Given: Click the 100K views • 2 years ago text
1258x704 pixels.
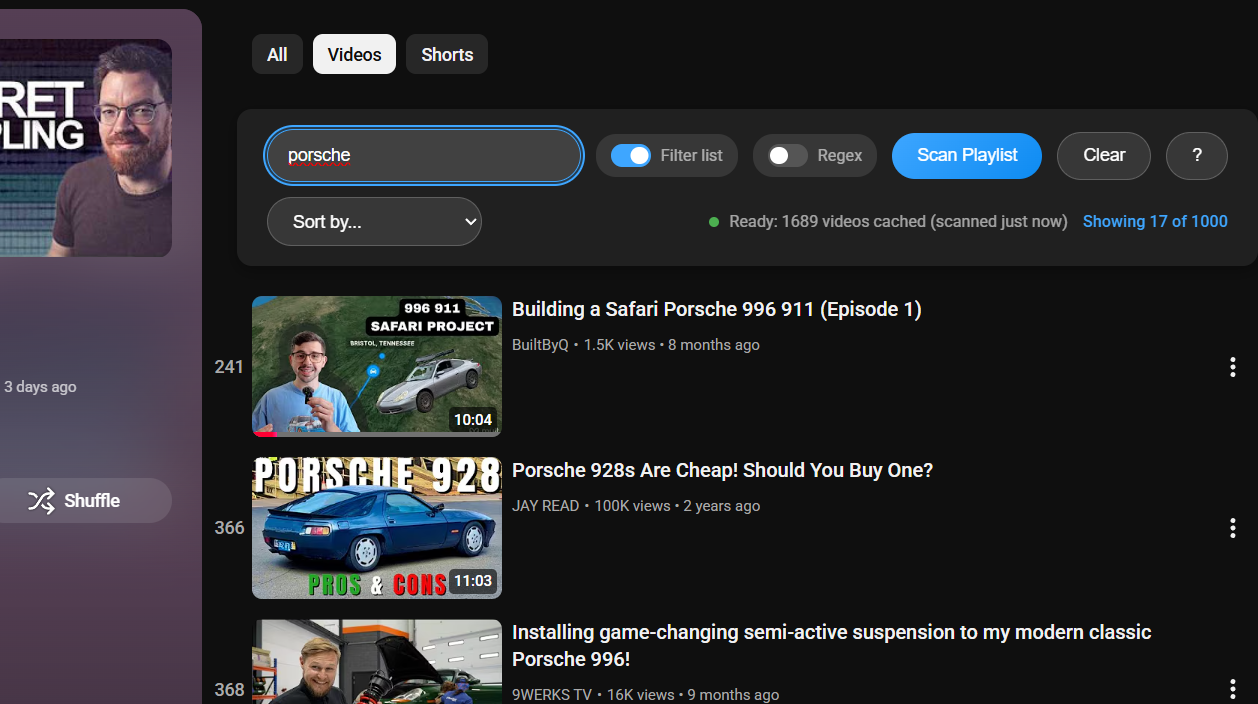Looking at the screenshot, I should [677, 506].
